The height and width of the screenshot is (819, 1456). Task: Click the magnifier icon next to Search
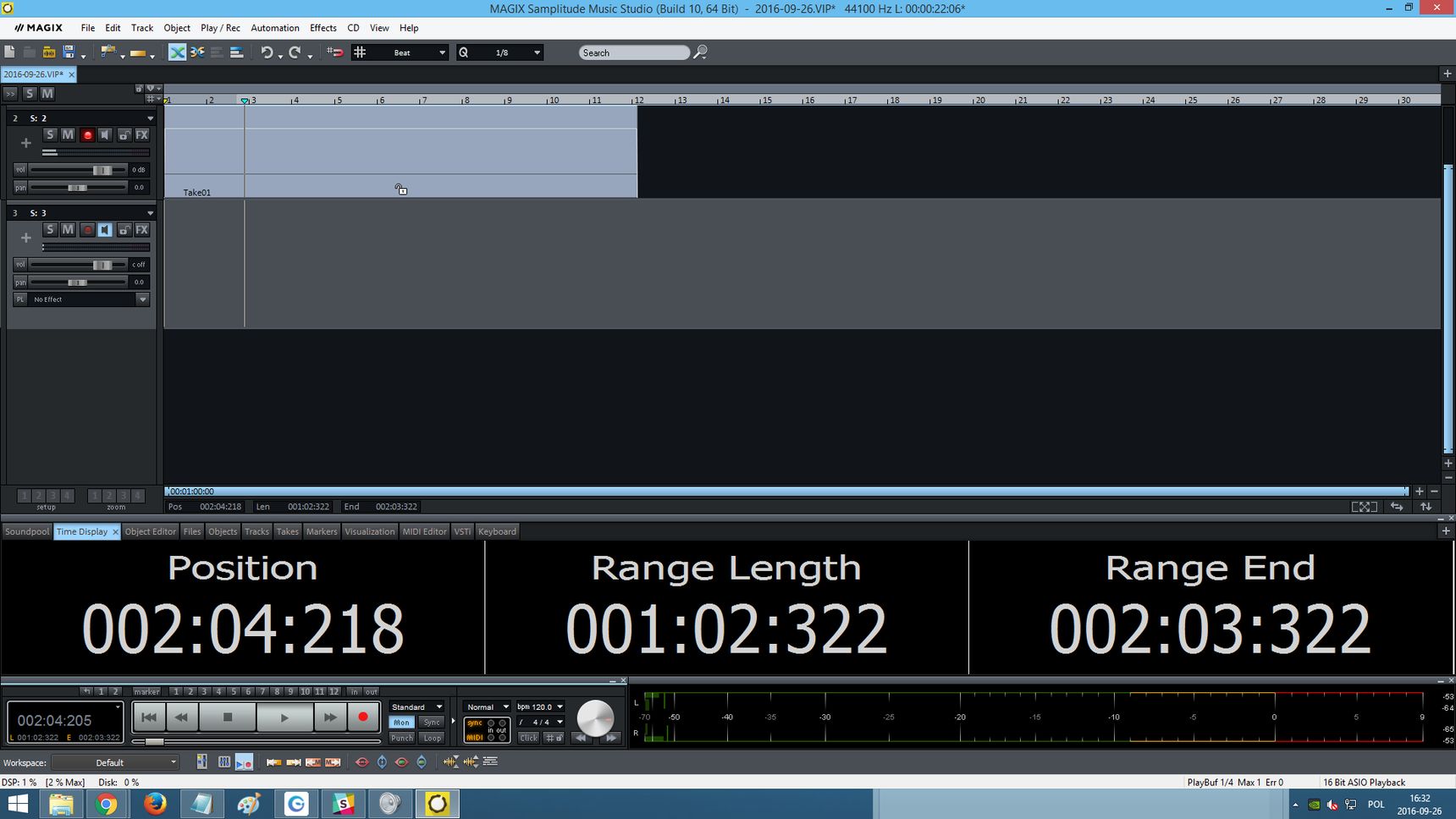point(700,52)
